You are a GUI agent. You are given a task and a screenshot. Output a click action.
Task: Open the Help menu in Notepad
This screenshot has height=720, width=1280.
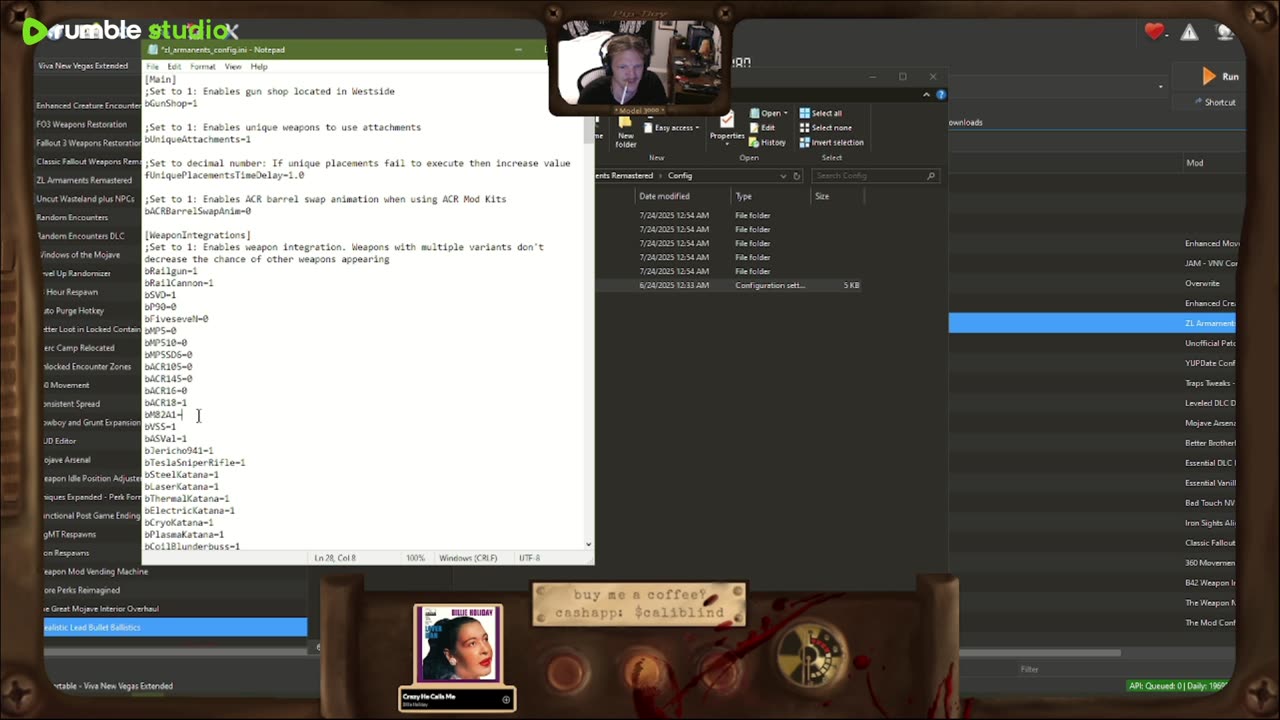pos(259,67)
